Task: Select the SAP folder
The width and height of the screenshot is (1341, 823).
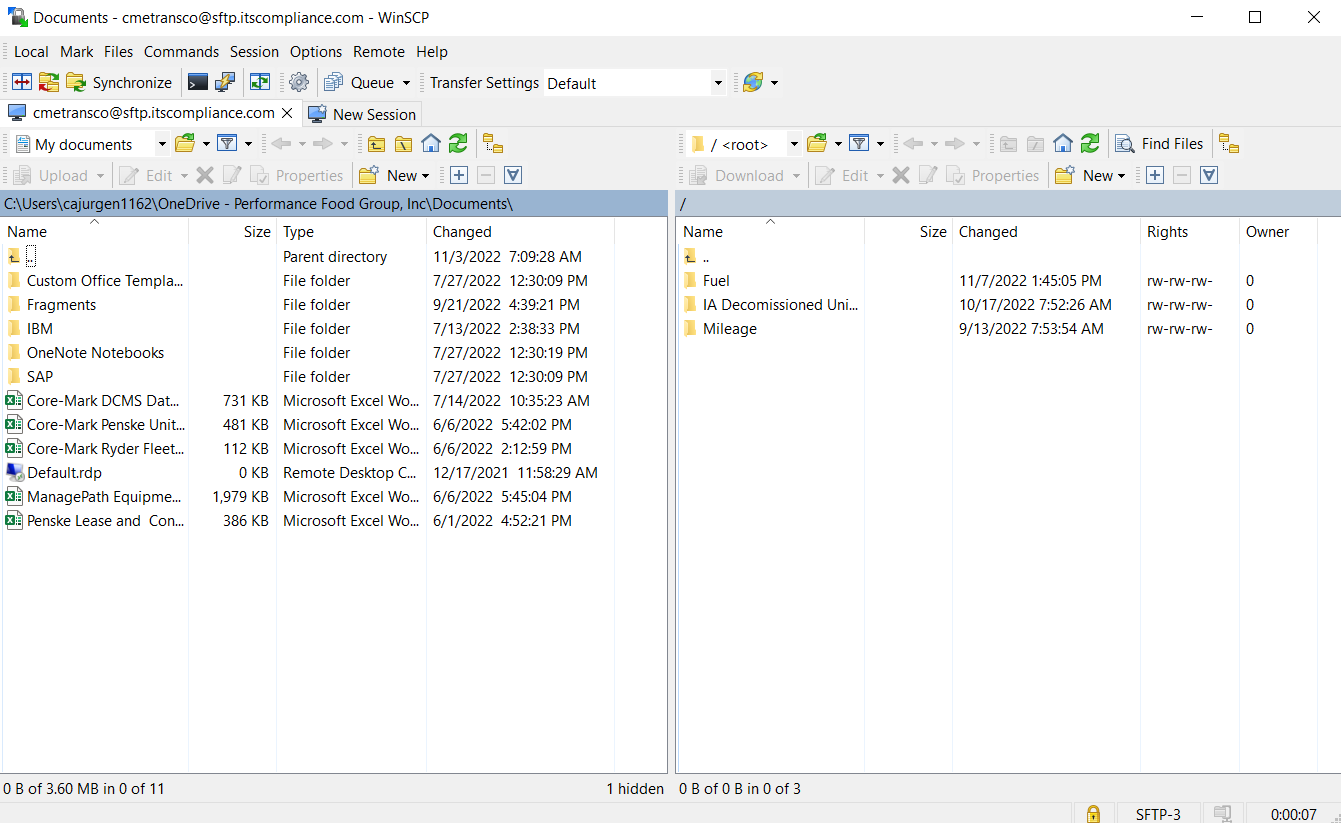Action: (x=40, y=377)
